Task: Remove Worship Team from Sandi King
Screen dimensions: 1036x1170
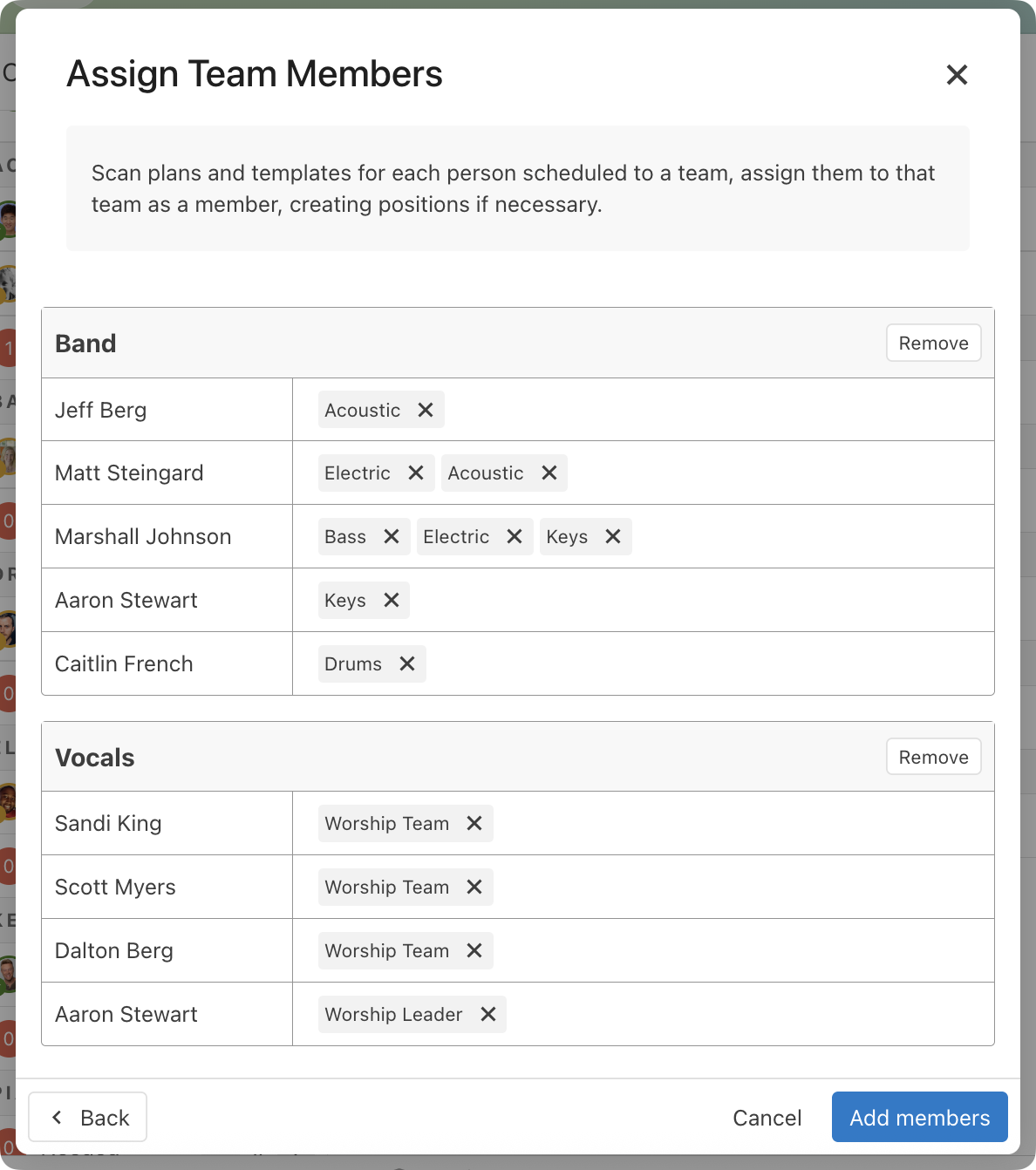Action: [x=474, y=823]
